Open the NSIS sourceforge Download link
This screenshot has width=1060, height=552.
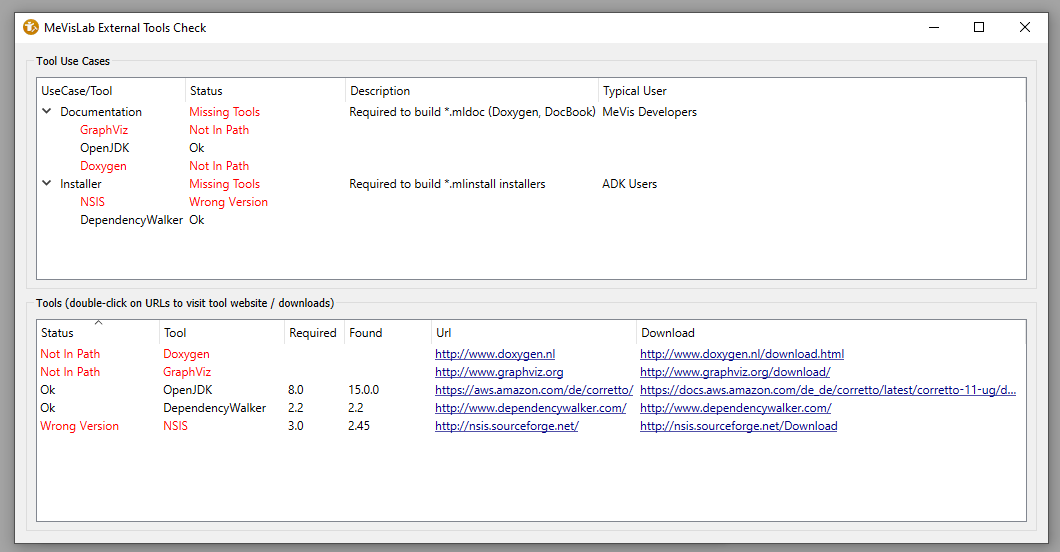pos(738,426)
